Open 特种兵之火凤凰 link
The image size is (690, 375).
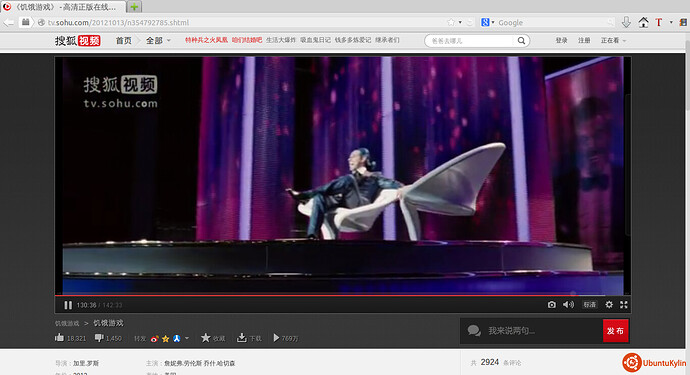click(206, 40)
